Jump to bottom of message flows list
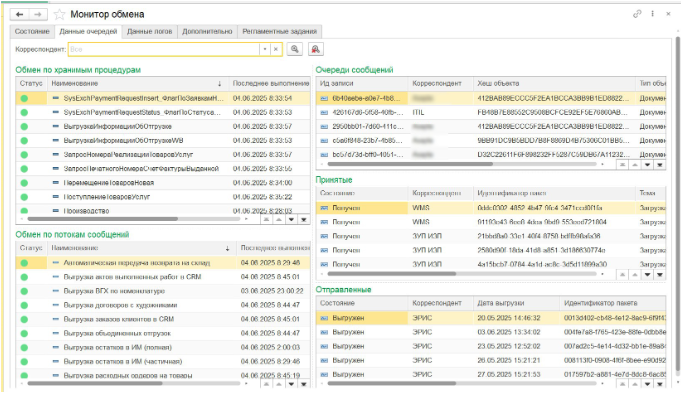Image resolution: width=683 pixels, height=394 pixels. coord(304,384)
